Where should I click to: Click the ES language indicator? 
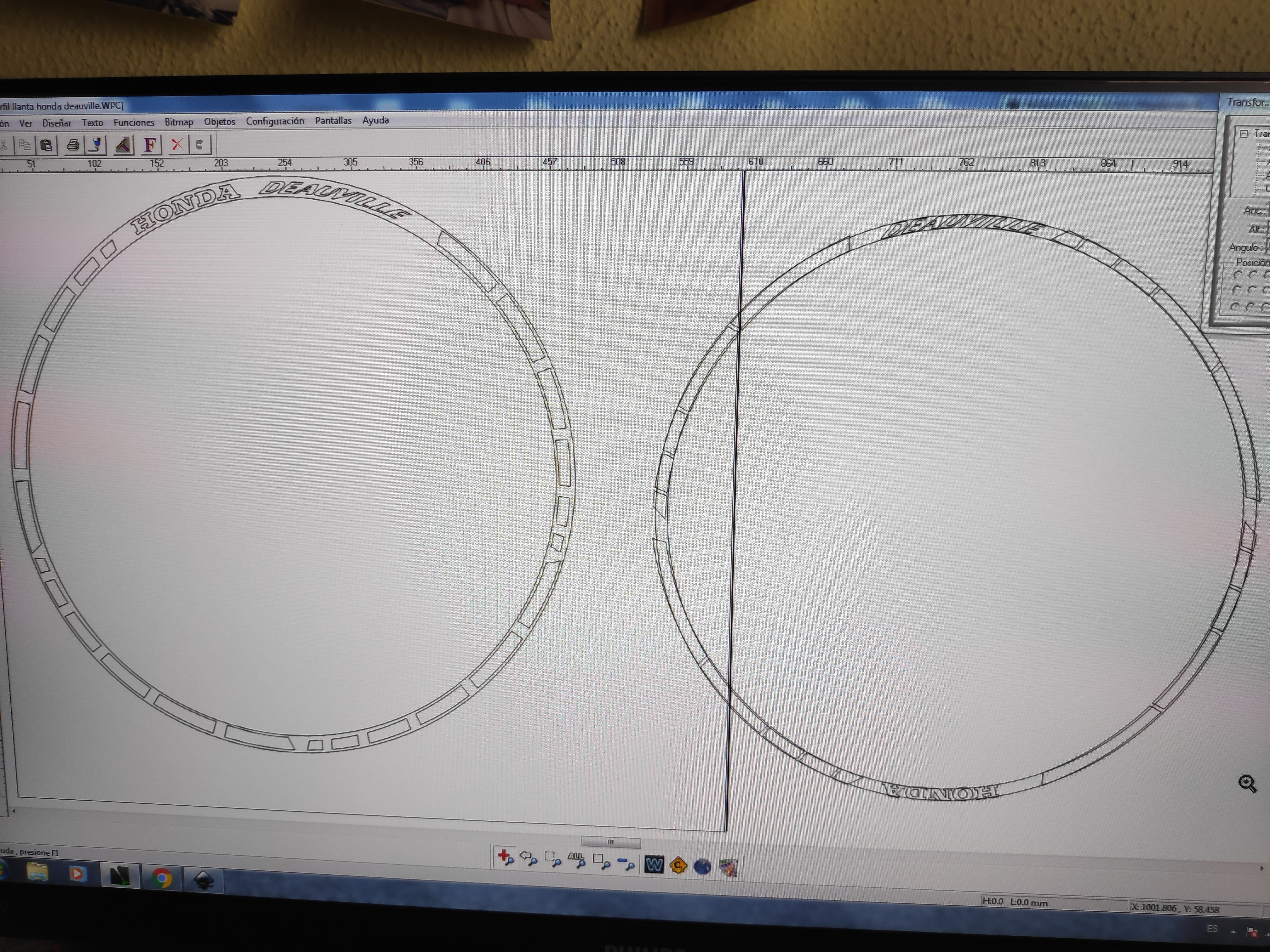pyautogui.click(x=1211, y=928)
